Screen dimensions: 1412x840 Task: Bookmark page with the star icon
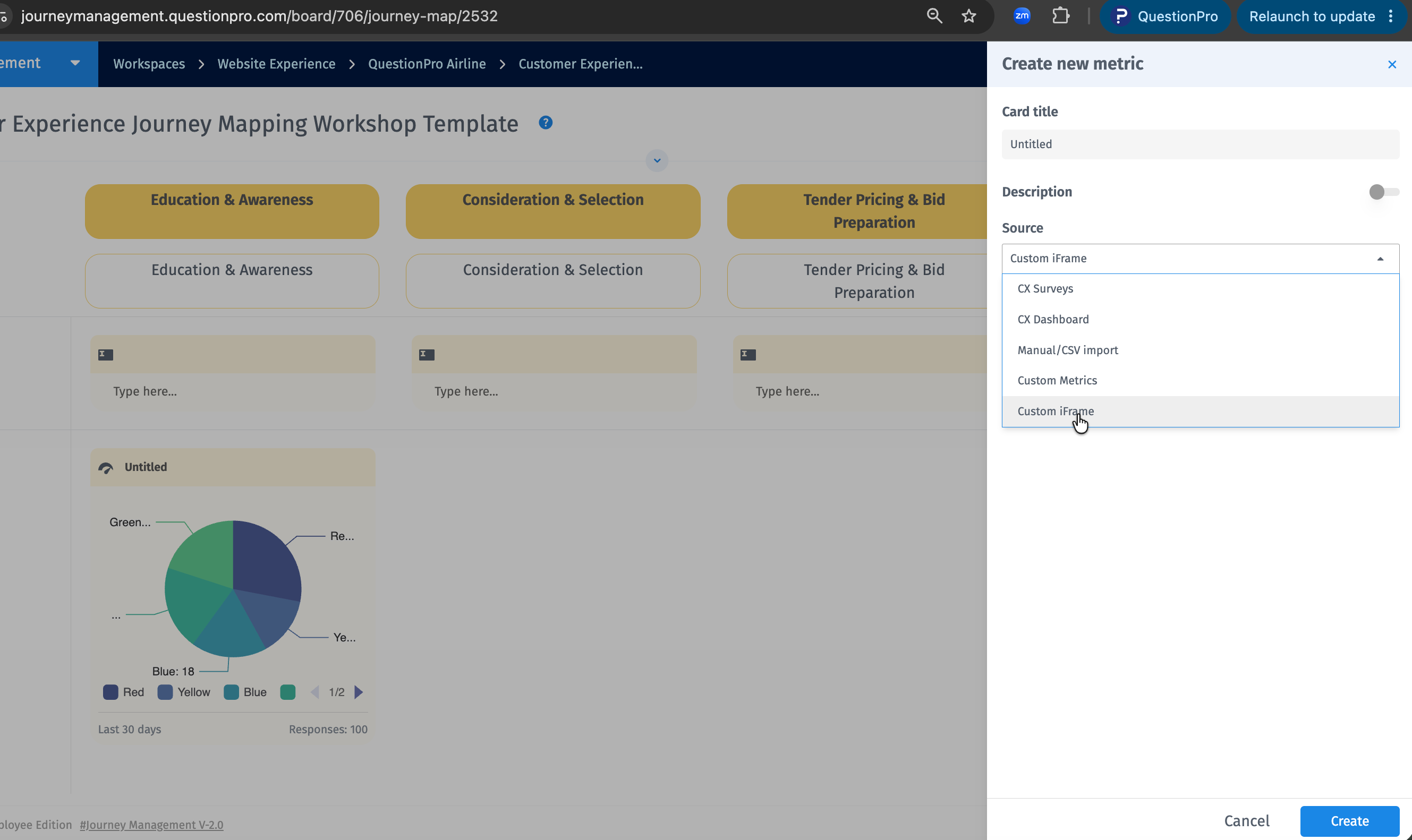969,16
